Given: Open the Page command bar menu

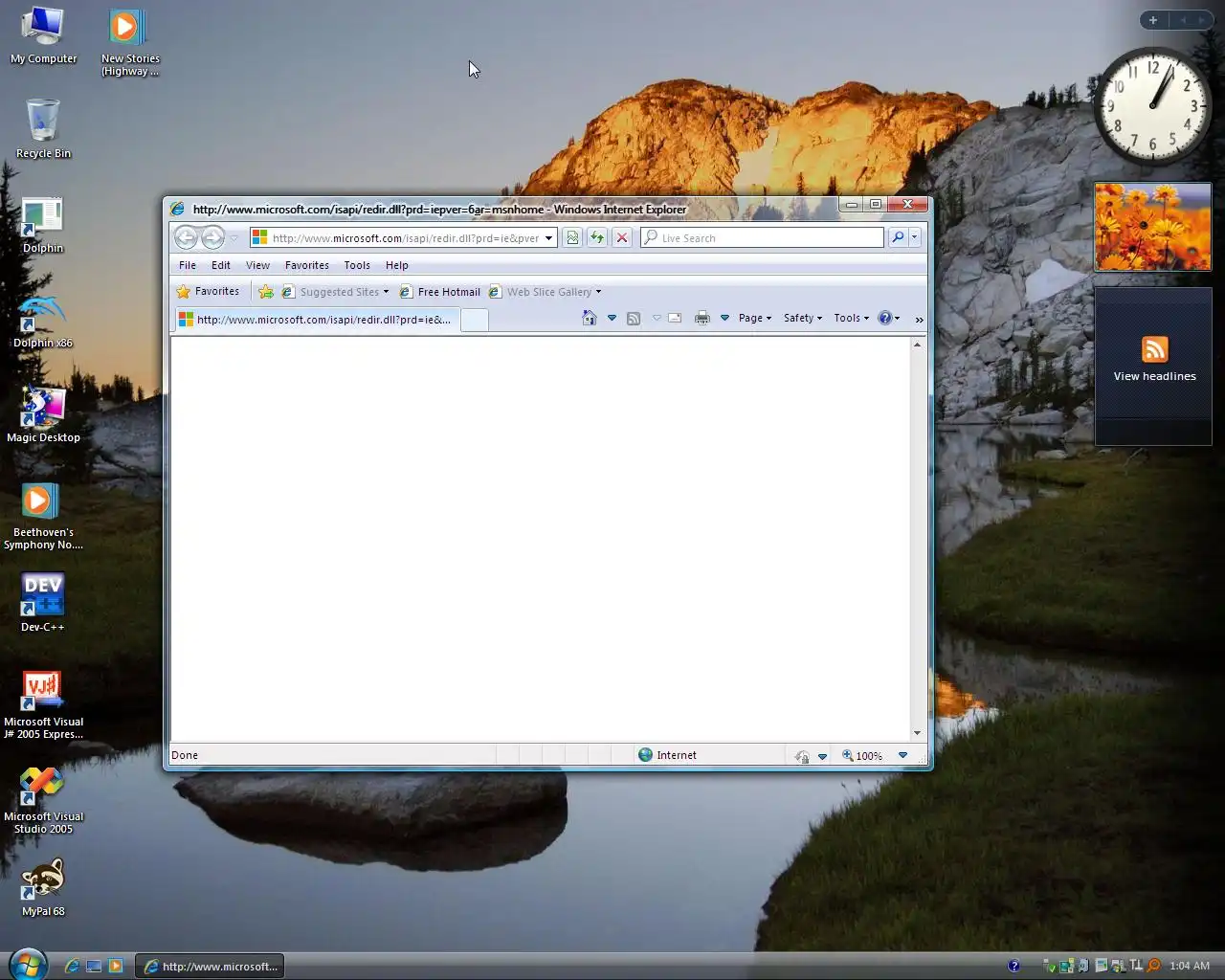Looking at the screenshot, I should (x=755, y=318).
